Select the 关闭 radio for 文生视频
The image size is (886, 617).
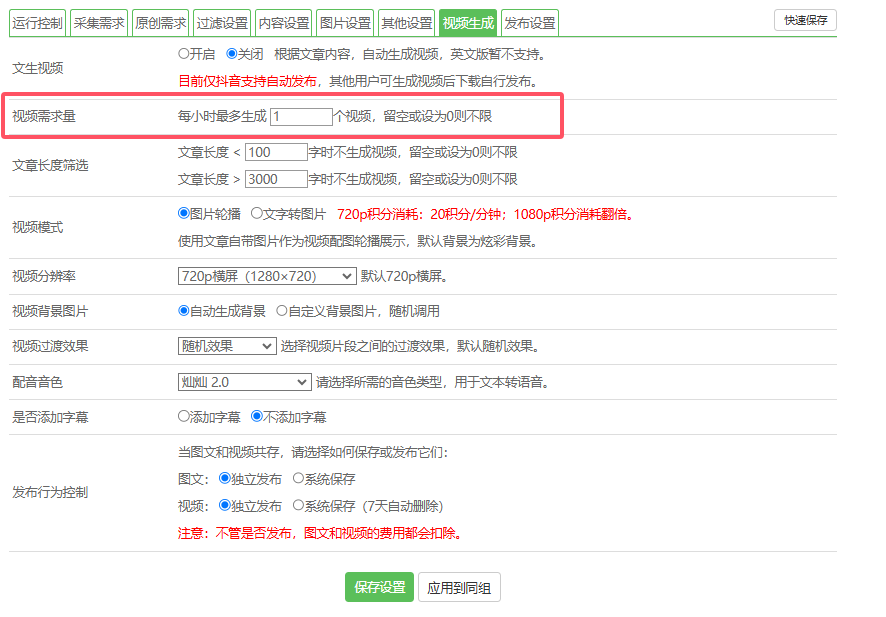point(232,54)
